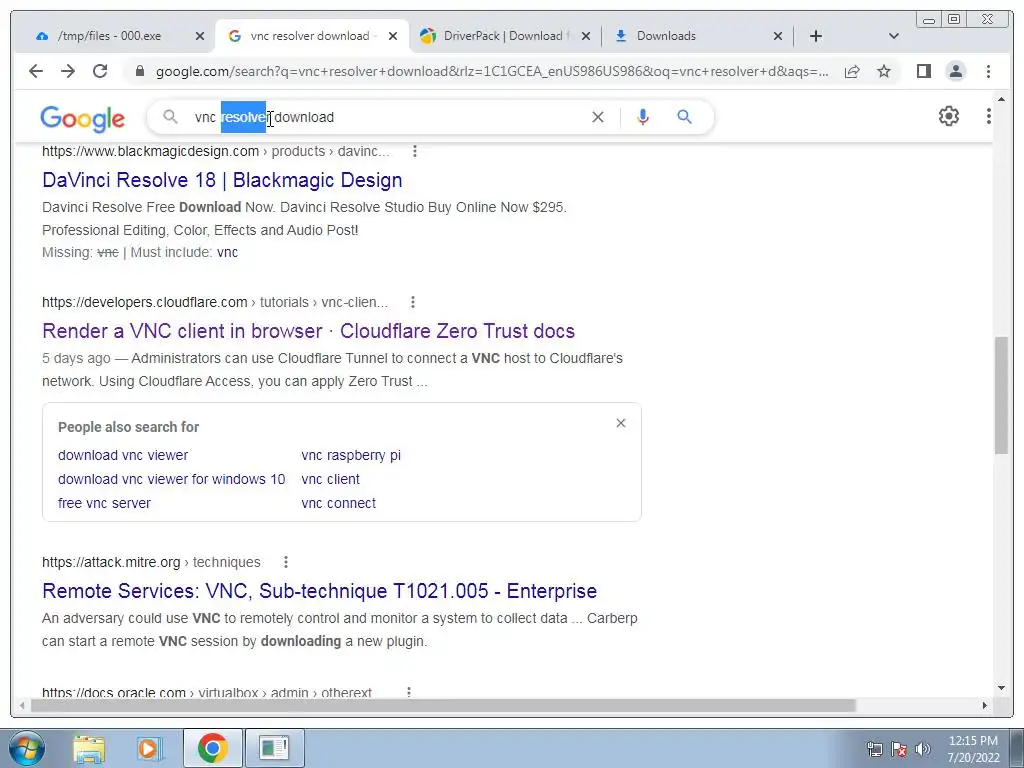
Task: Click scroll left arrow at bottom
Action: point(22,705)
